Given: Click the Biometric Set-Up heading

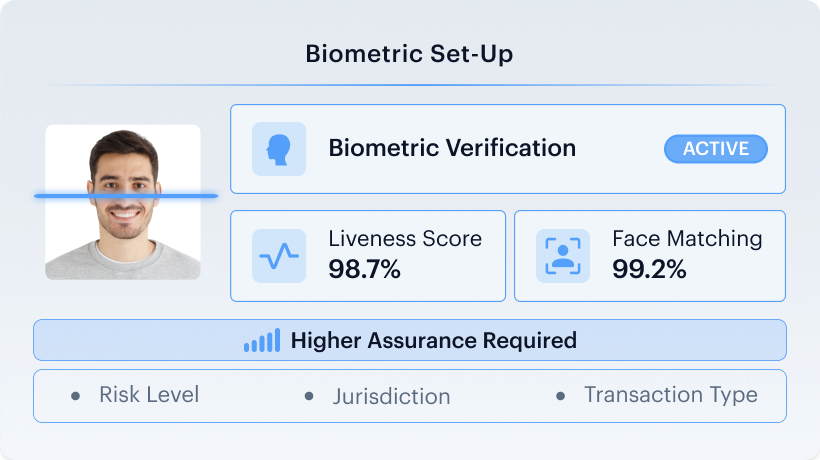Looking at the screenshot, I should [409, 54].
